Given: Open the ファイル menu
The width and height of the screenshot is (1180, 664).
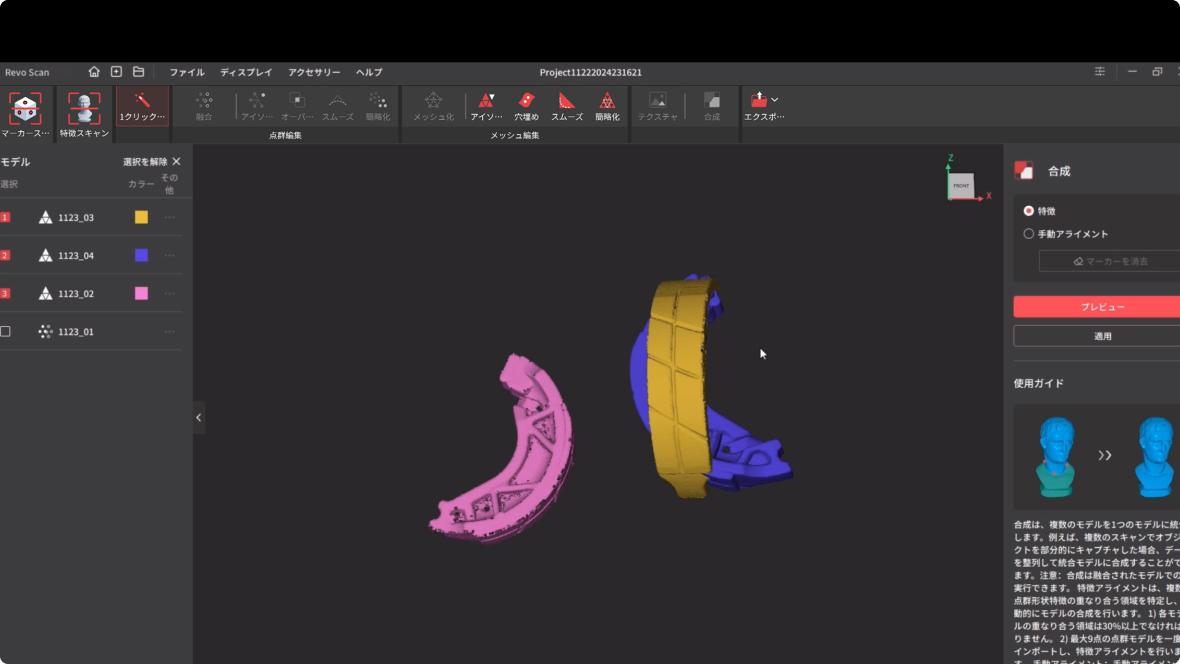Looking at the screenshot, I should 186,72.
